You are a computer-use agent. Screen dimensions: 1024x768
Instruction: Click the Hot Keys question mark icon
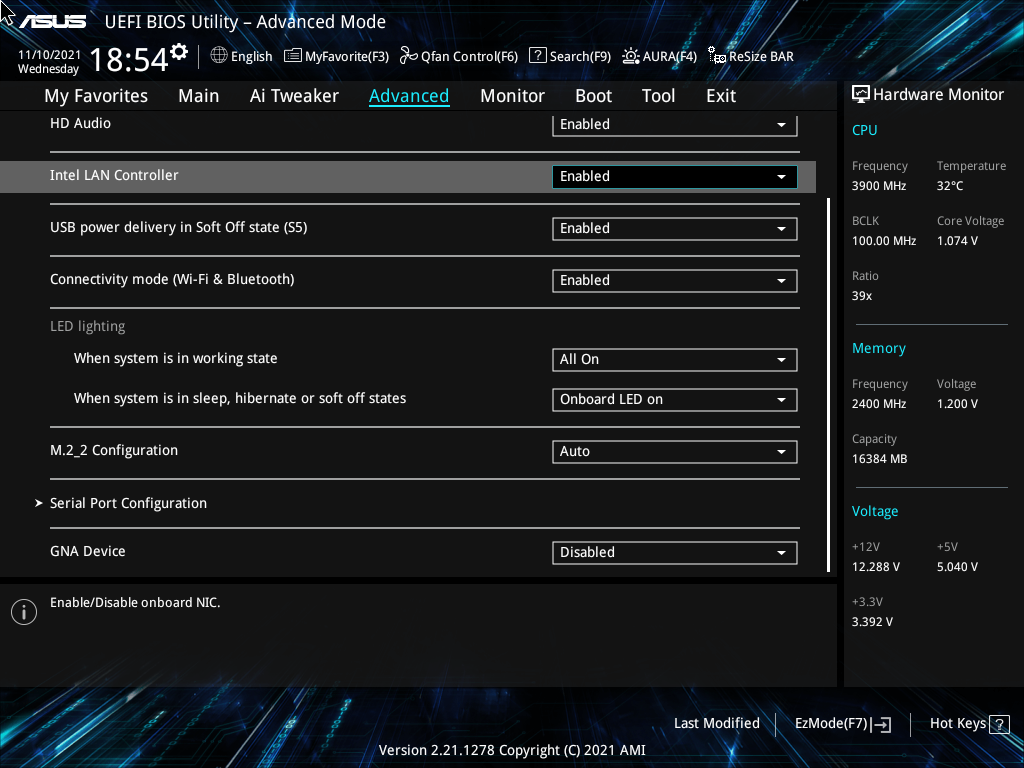tap(999, 724)
